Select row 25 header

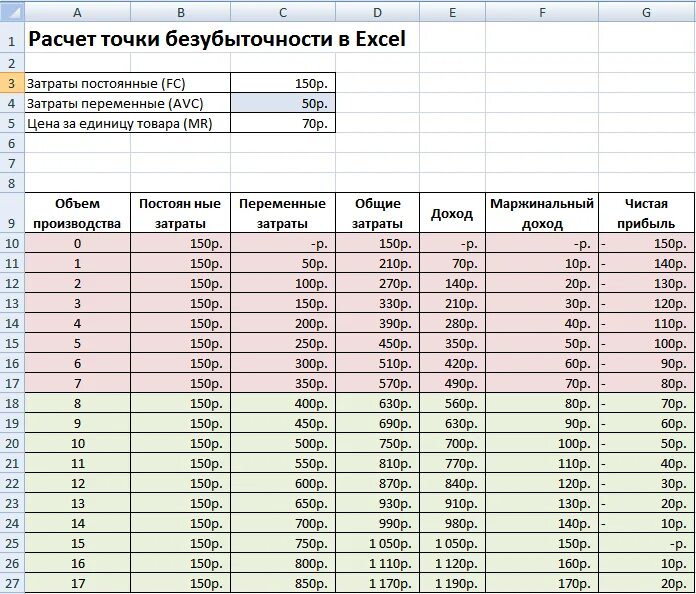click(x=12, y=543)
